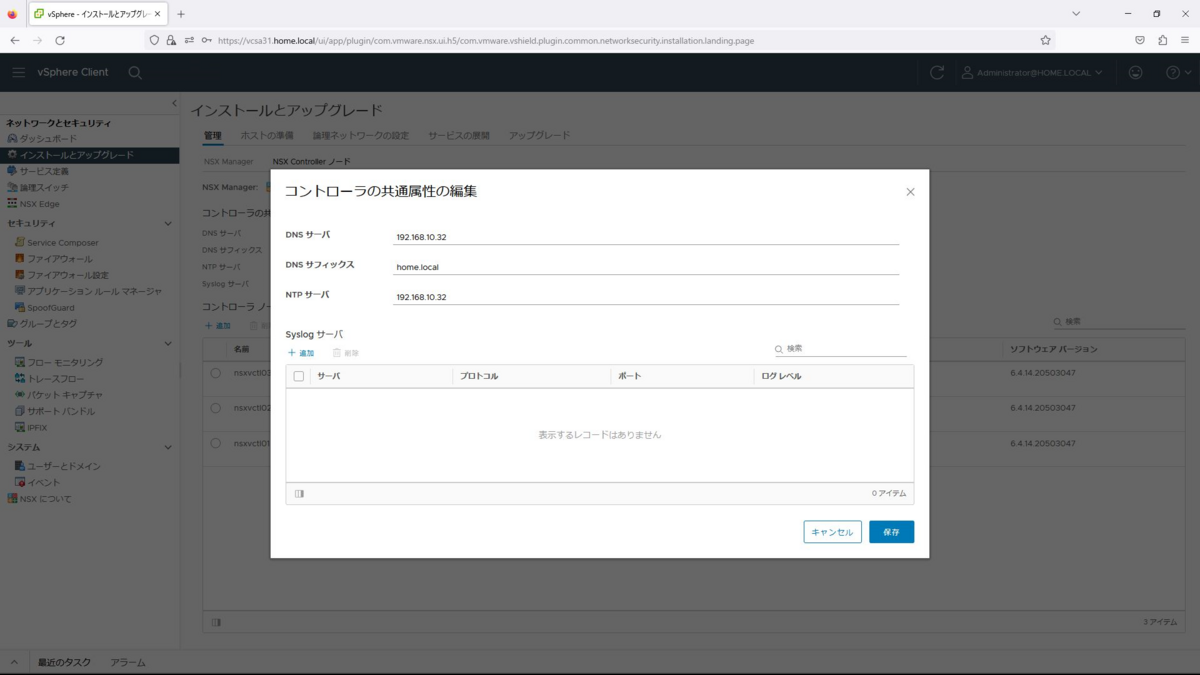Open the Firefox extensions icon
The width and height of the screenshot is (1200, 675).
(x=1162, y=40)
